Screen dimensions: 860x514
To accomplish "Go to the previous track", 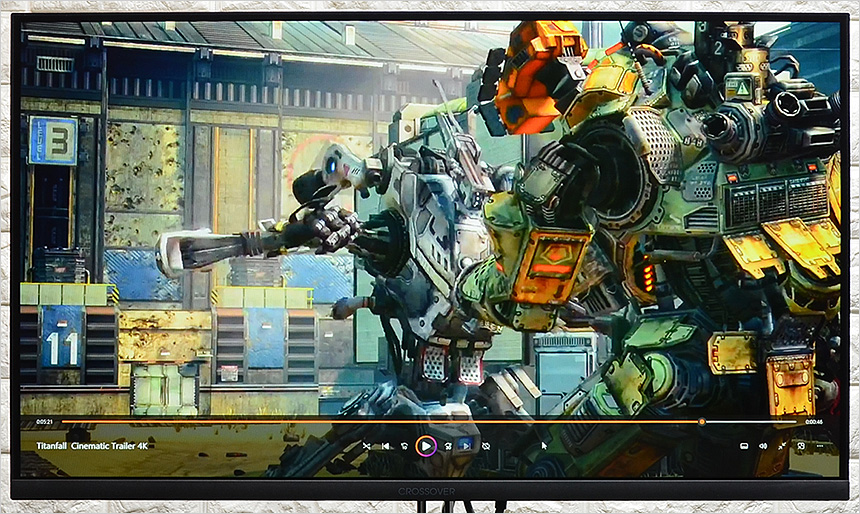I will (385, 446).
